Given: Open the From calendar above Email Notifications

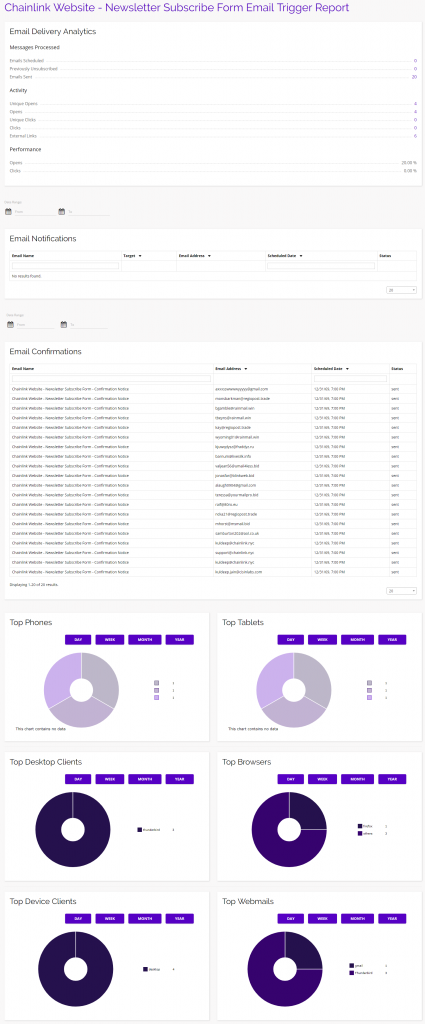Looking at the screenshot, I should click(8, 212).
